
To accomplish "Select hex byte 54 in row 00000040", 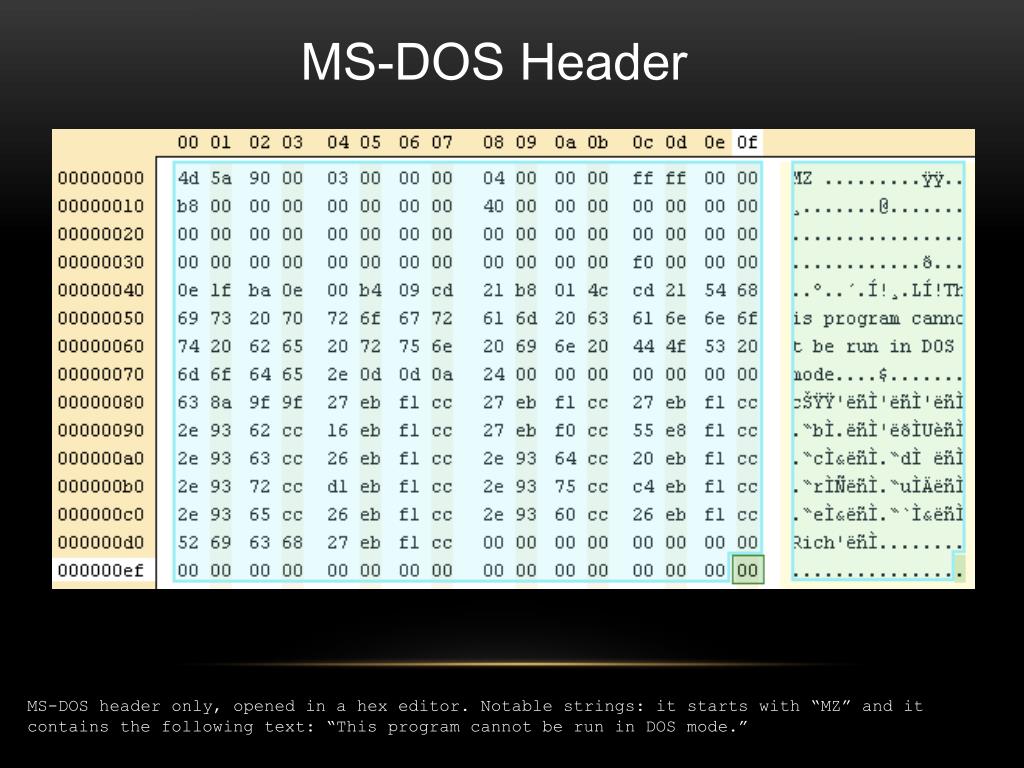I will coord(714,291).
